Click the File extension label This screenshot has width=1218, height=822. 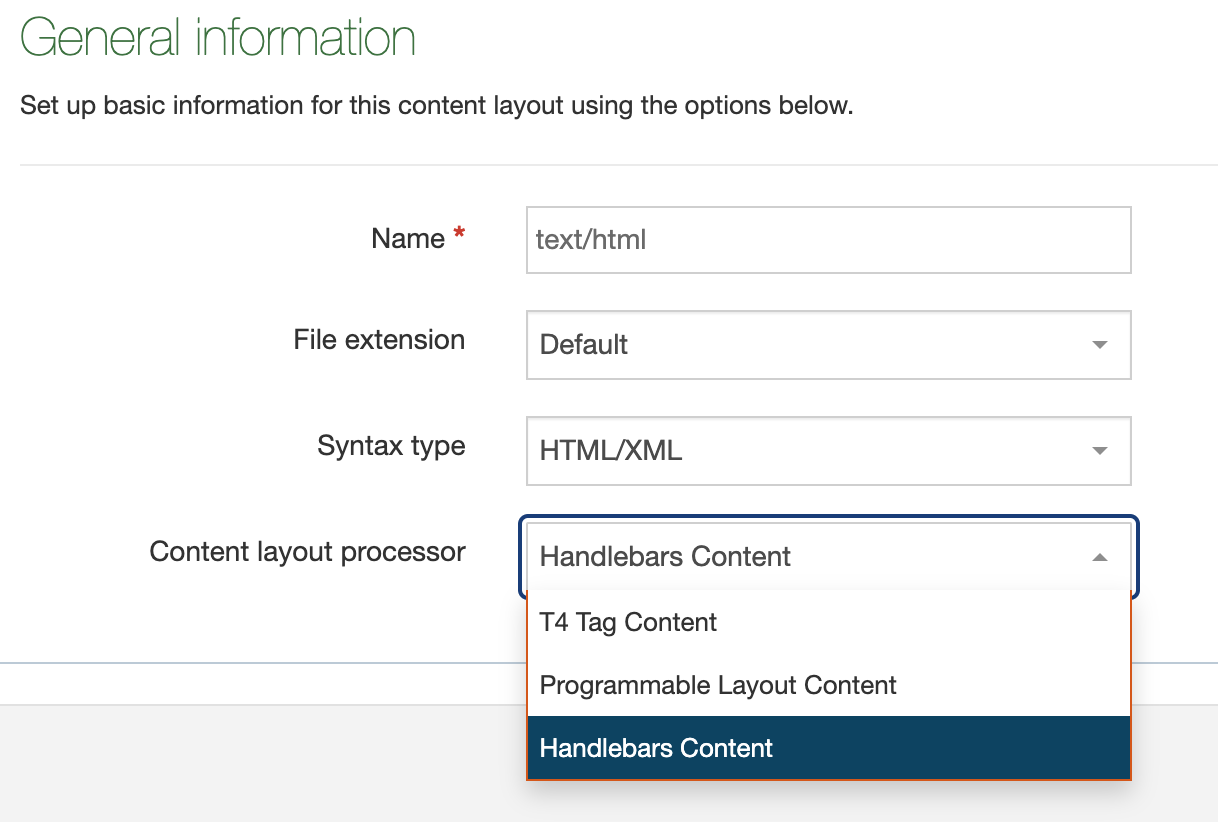378,340
